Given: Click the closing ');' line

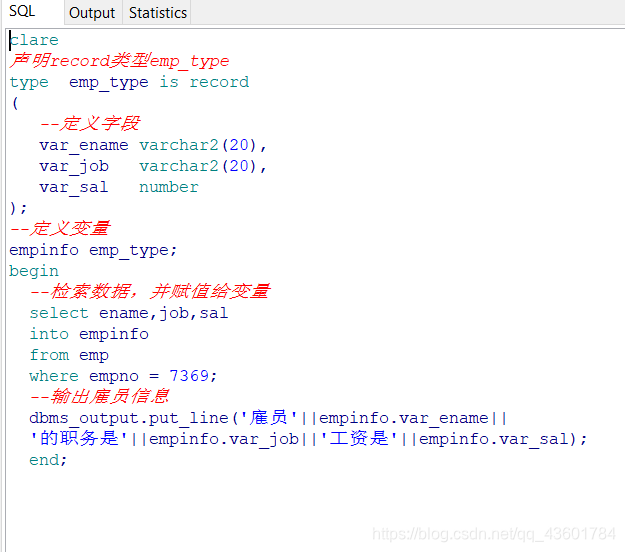Looking at the screenshot, I should (18, 208).
